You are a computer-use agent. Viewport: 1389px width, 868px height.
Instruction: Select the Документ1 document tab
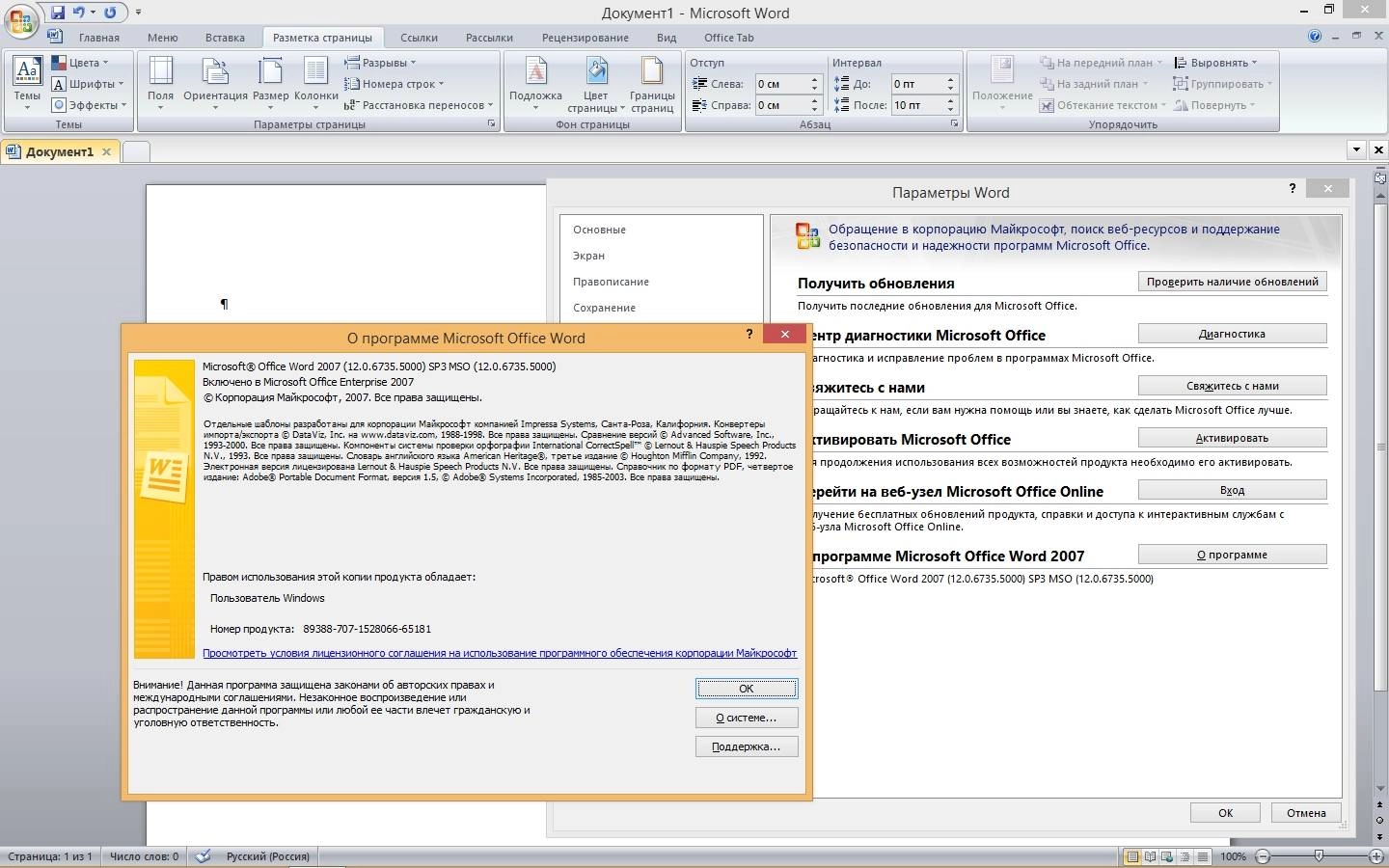coord(60,151)
